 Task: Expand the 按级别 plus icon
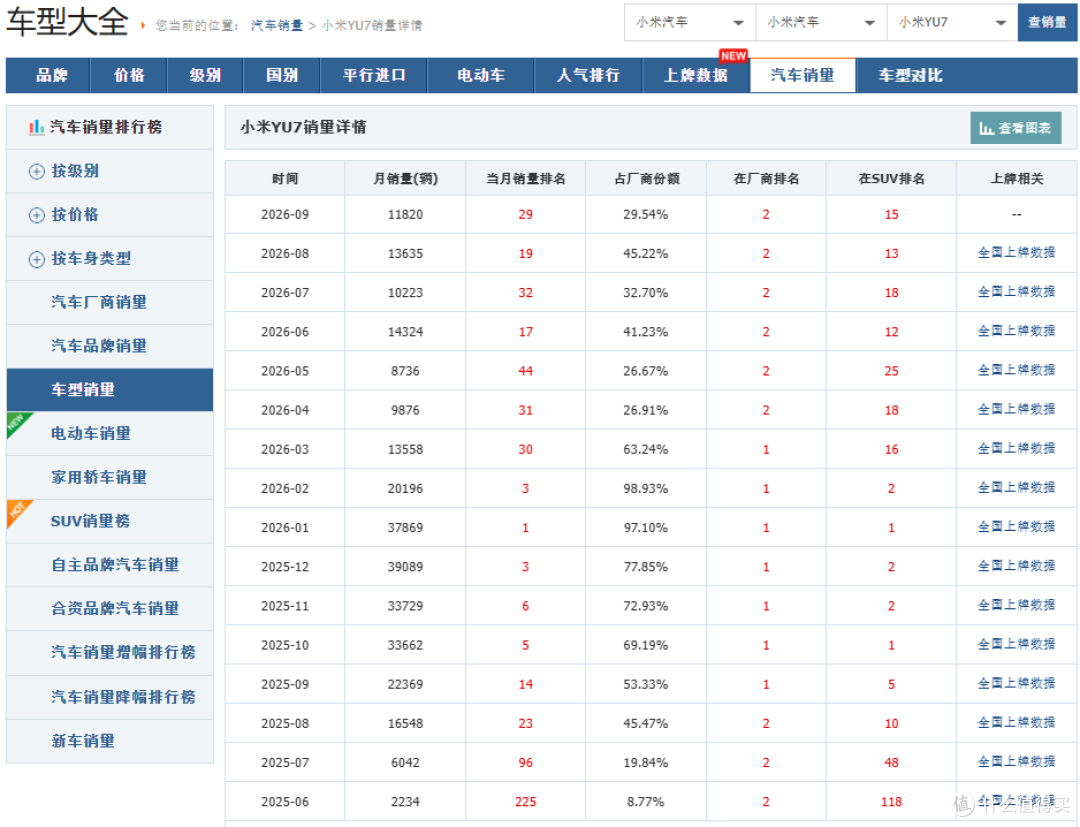coord(37,171)
